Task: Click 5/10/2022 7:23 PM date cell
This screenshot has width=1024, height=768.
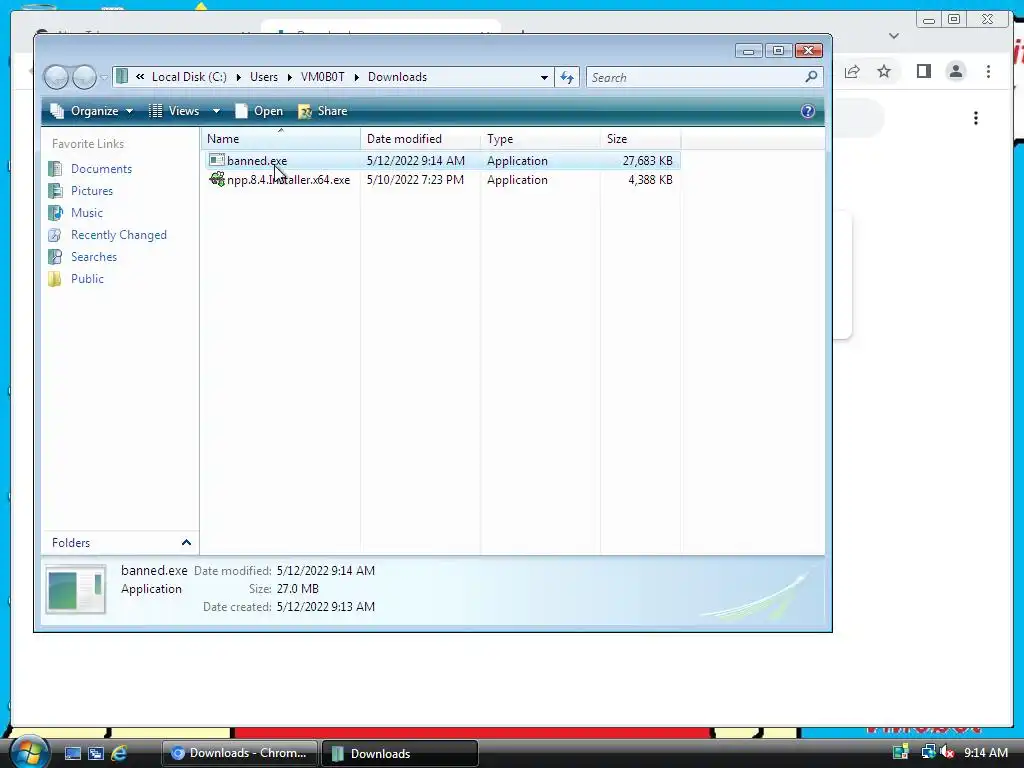Action: (415, 180)
